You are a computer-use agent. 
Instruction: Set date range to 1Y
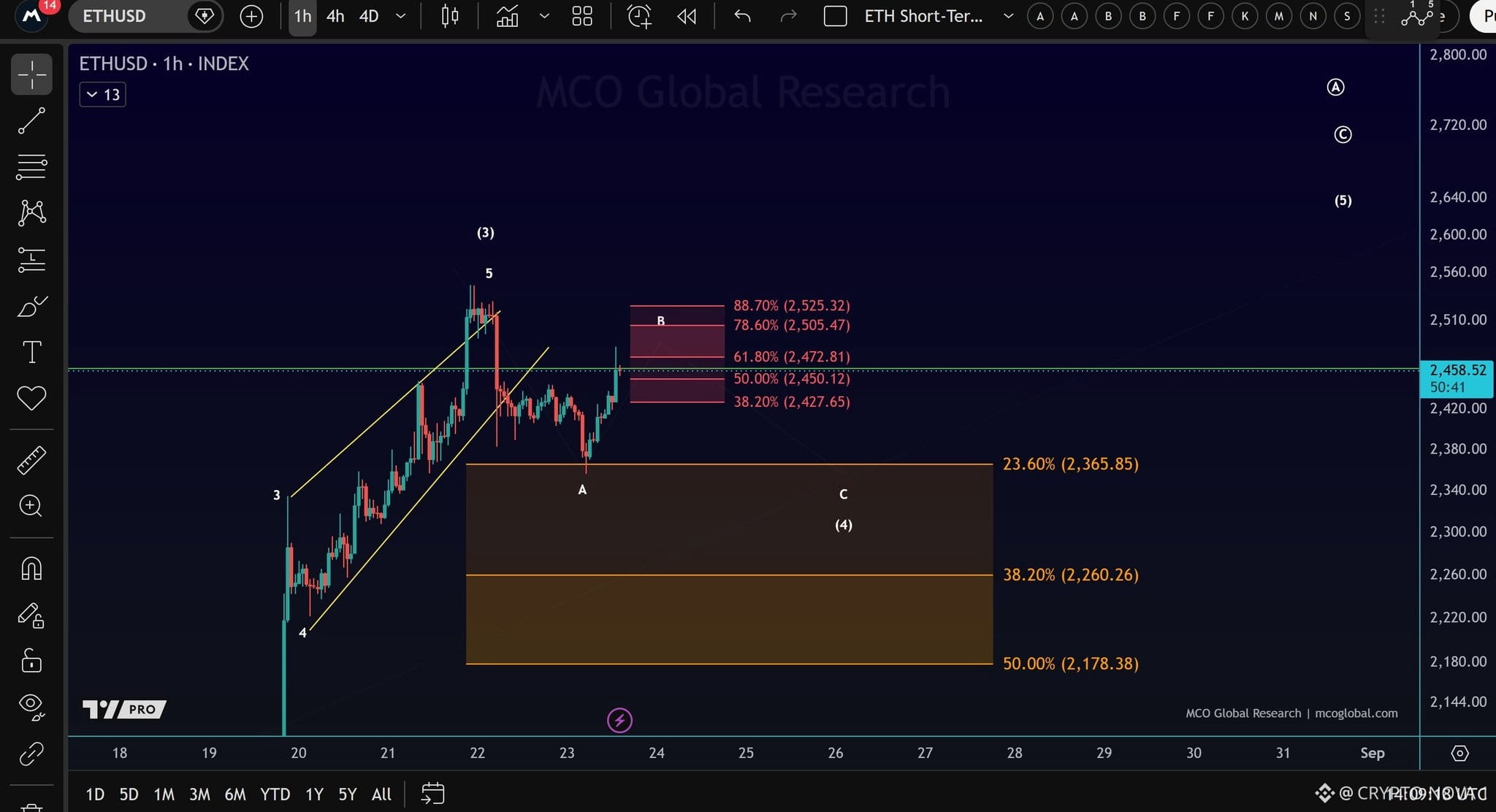[x=314, y=794]
